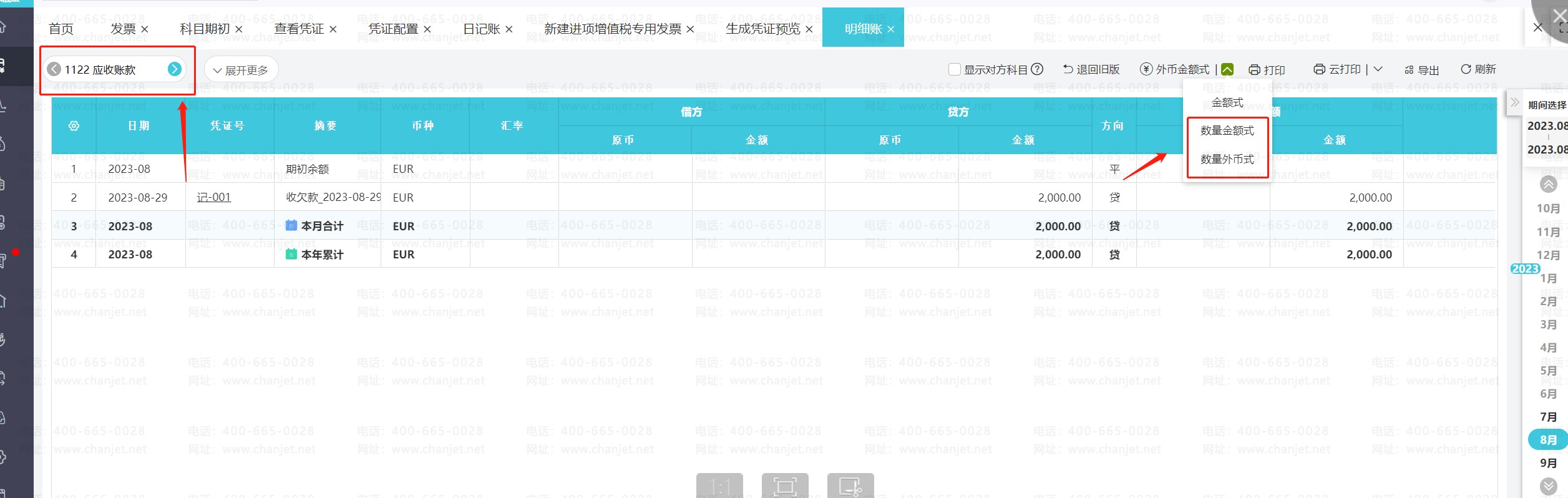Select 9月 in period list
Screen dimensions: 1568x498
[1548, 462]
